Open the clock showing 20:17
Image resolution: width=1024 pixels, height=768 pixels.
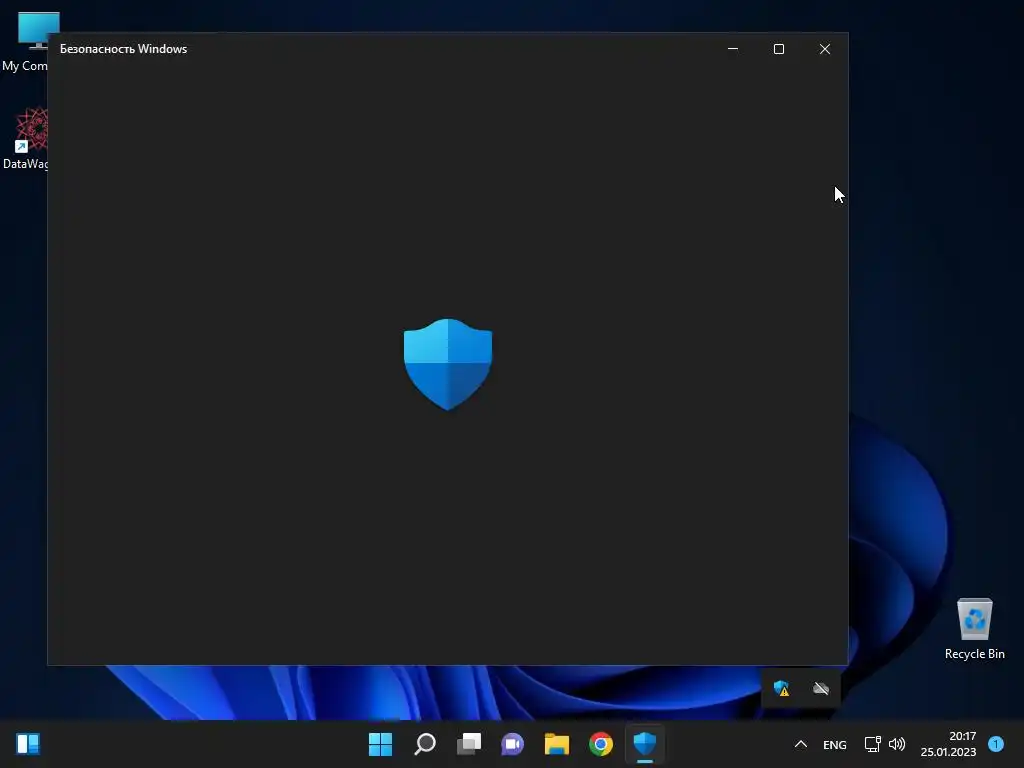(x=948, y=744)
